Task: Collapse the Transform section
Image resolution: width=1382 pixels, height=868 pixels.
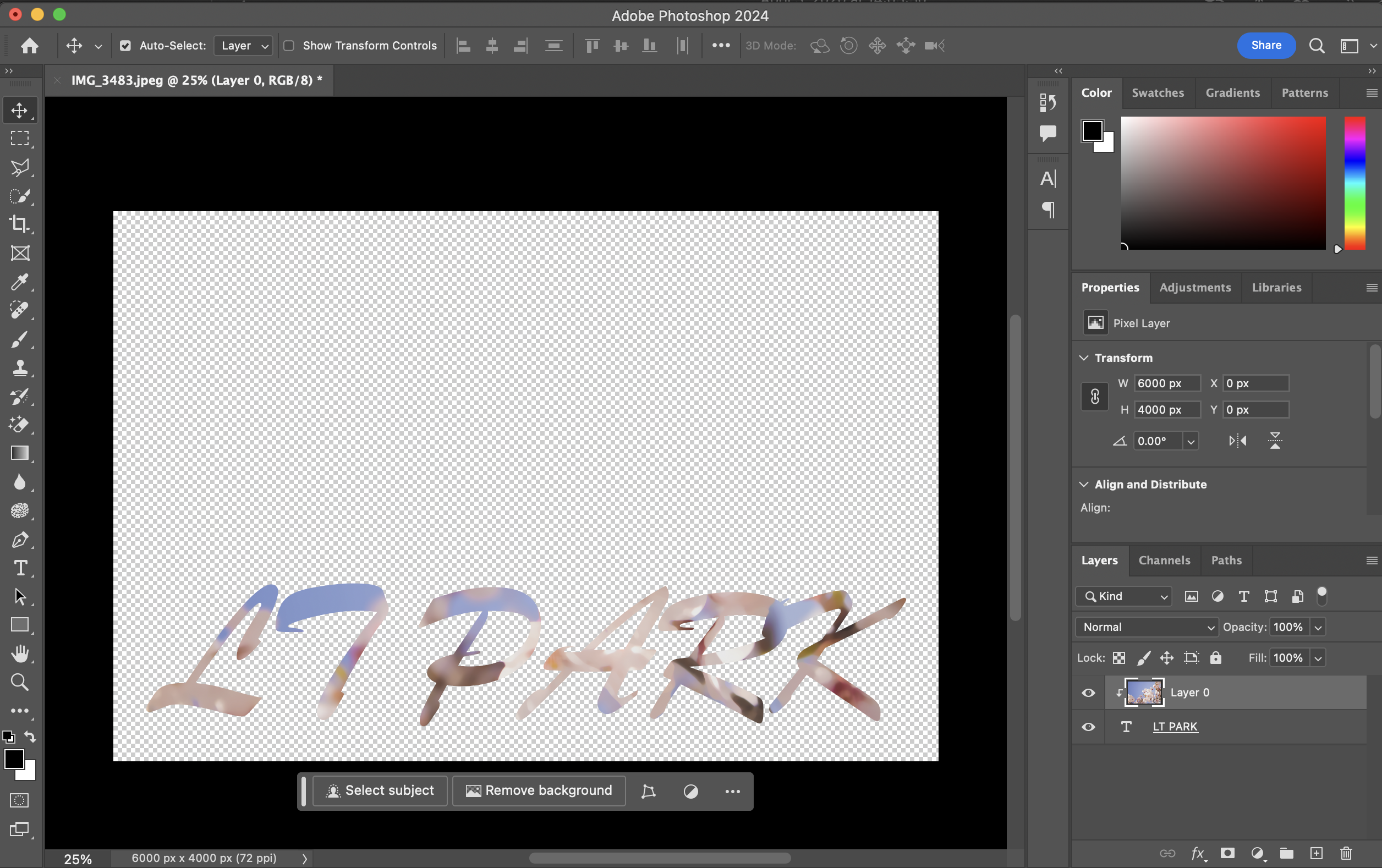Action: tap(1084, 358)
